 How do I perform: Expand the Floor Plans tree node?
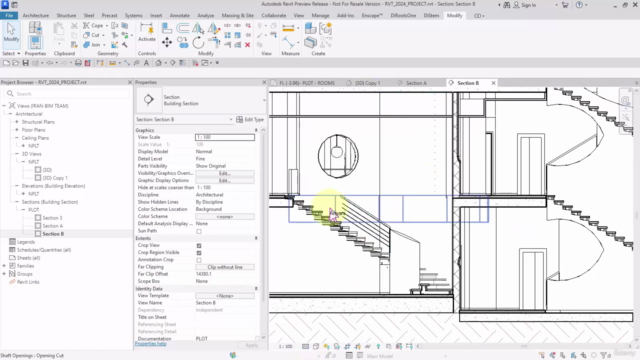pos(17,130)
